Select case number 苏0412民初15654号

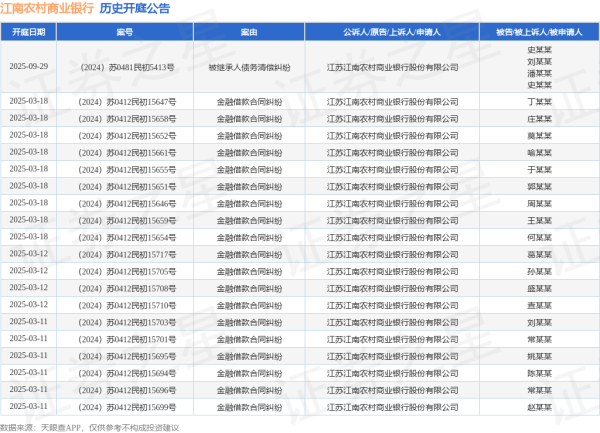coord(127,238)
